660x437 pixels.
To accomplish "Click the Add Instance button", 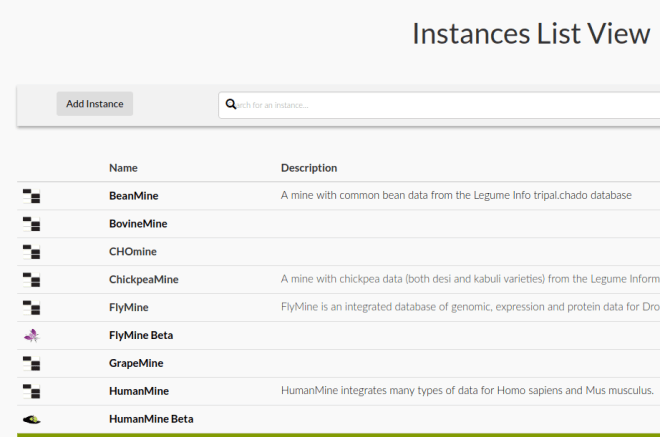I will click(95, 104).
